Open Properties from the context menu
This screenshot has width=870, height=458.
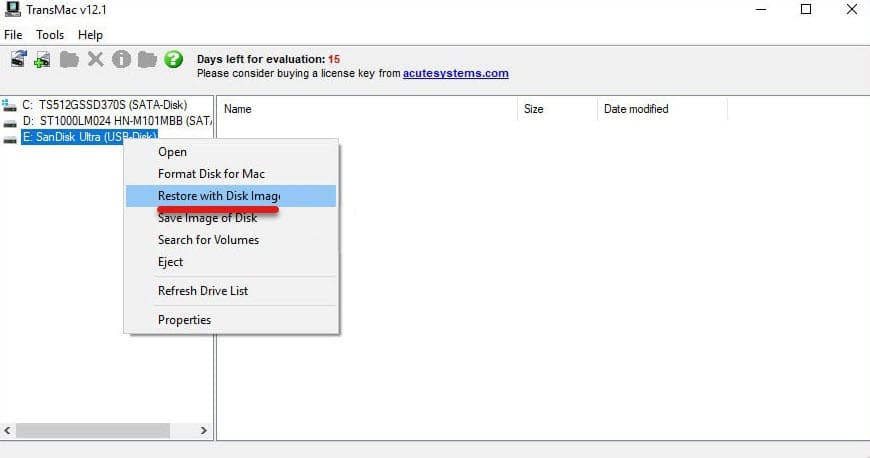(231, 320)
